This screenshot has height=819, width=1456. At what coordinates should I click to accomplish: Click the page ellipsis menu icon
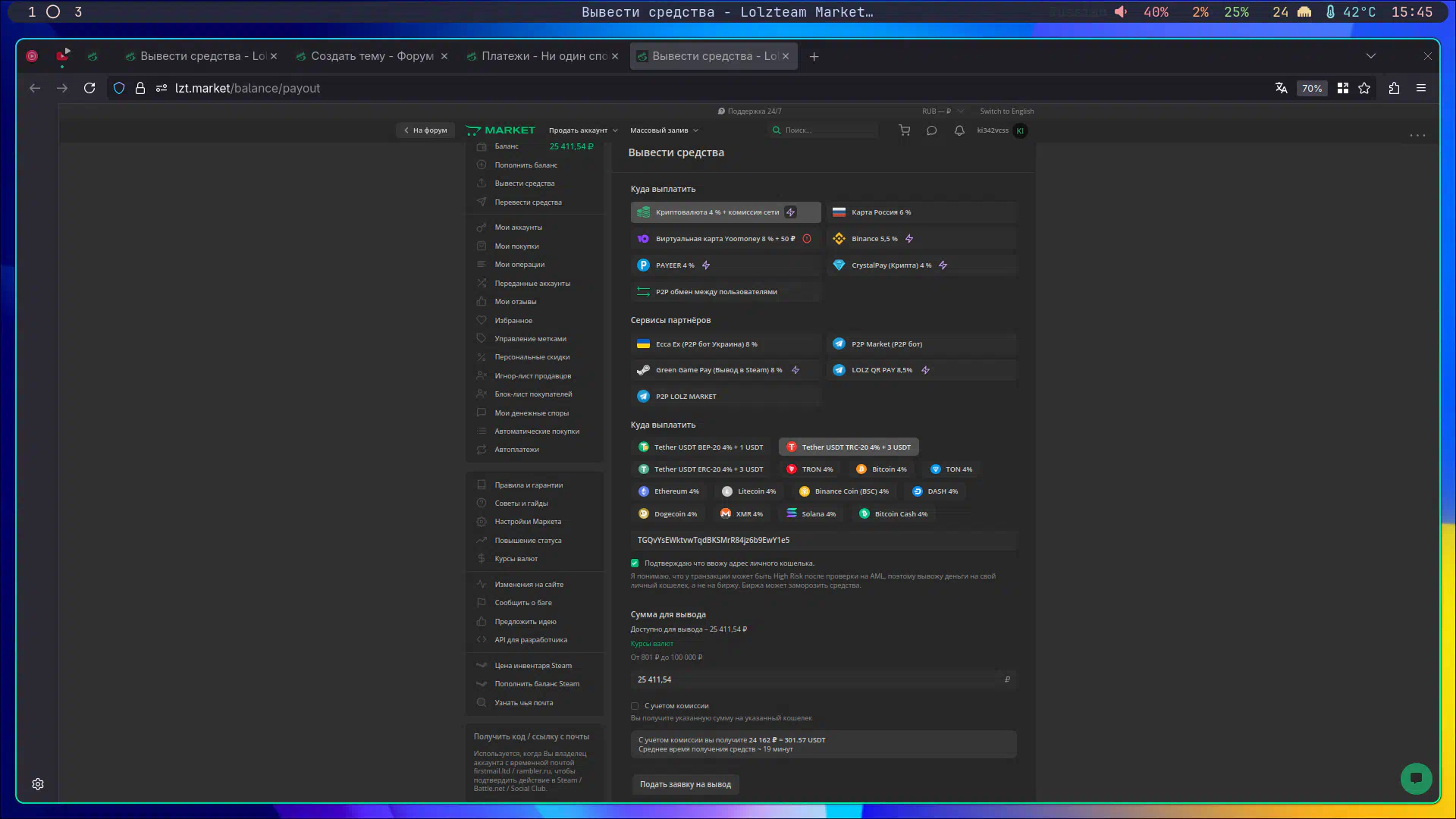[x=1417, y=136]
